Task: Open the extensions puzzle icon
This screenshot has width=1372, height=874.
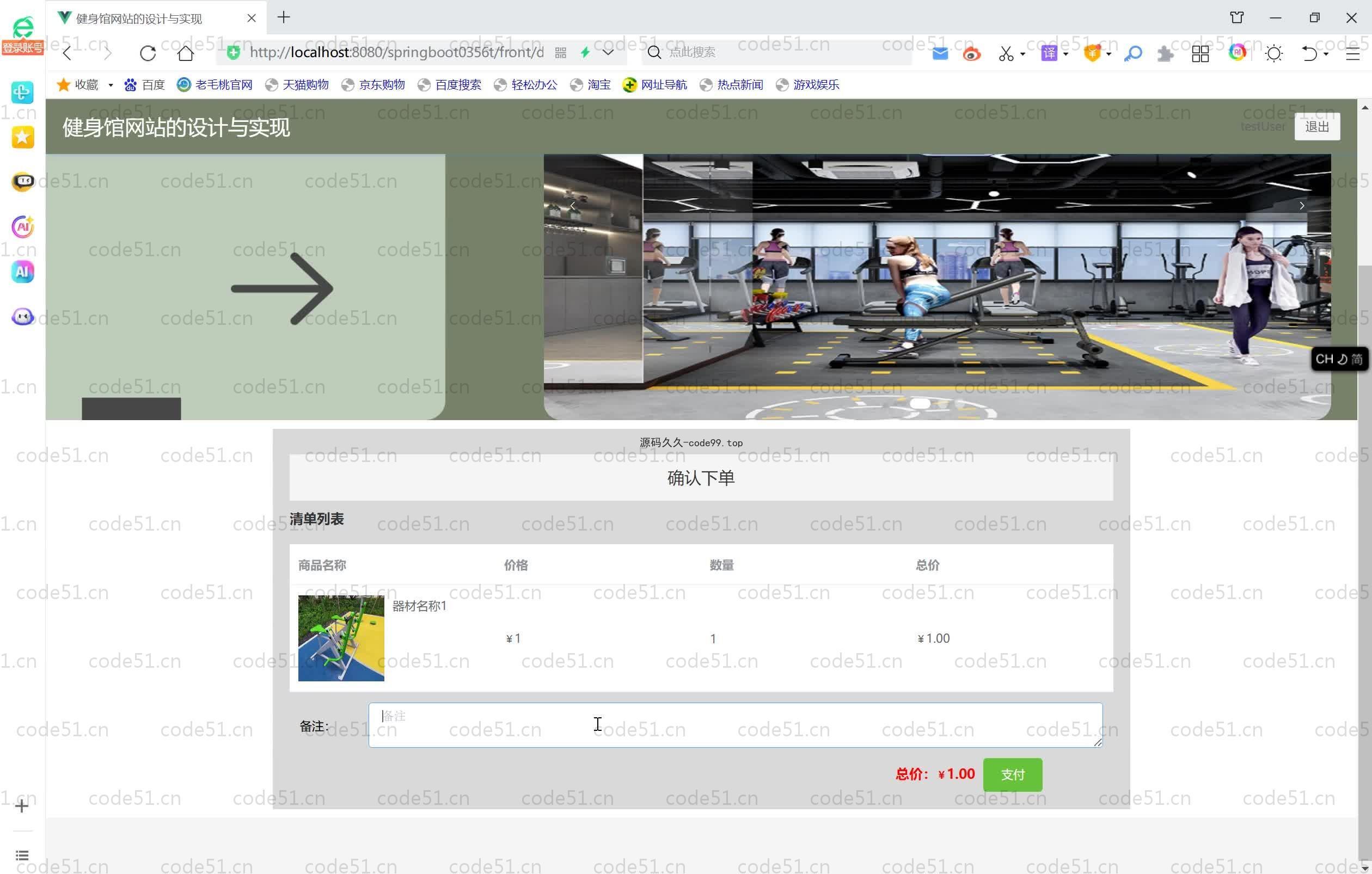Action: click(1166, 53)
